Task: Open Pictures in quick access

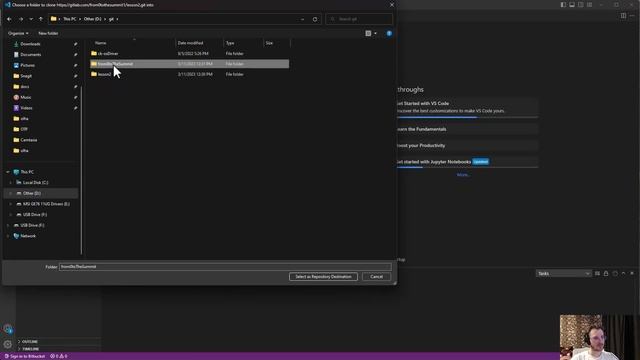Action: pyautogui.click(x=27, y=65)
